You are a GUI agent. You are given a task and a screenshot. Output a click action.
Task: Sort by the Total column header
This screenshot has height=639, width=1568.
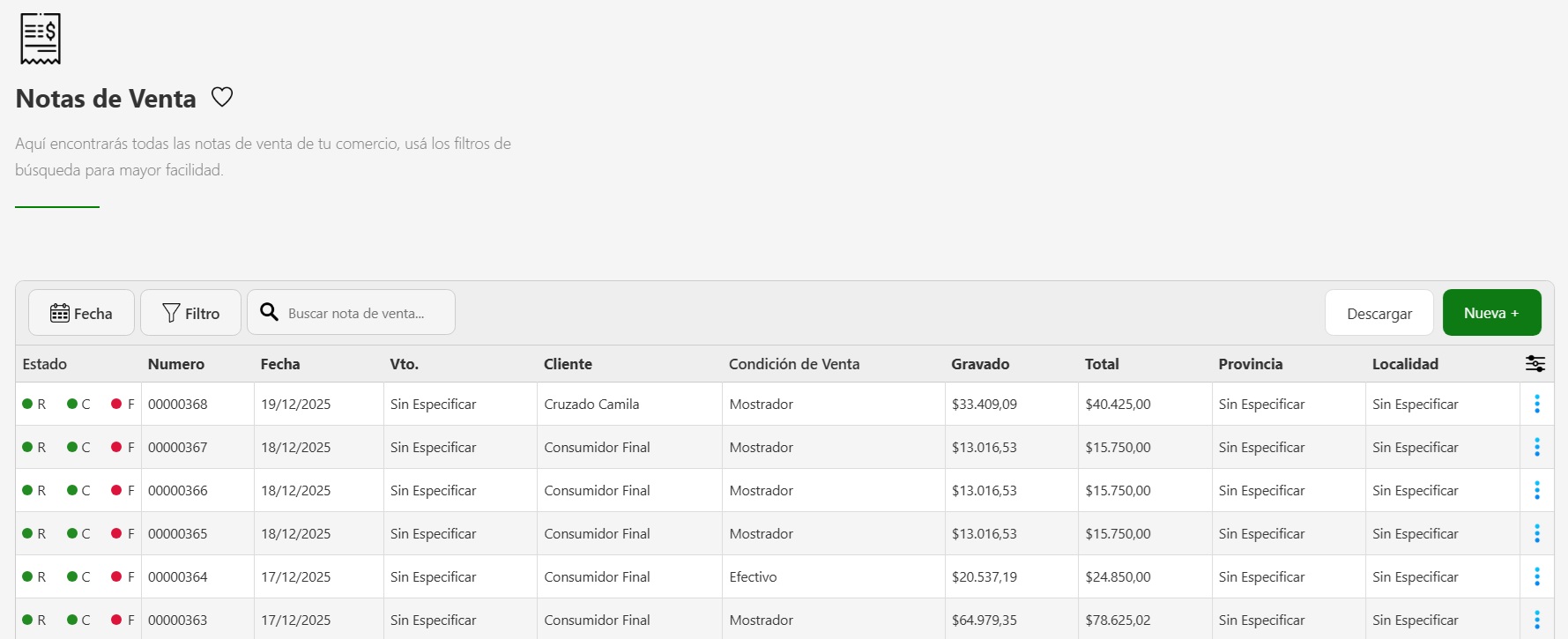tap(1102, 364)
